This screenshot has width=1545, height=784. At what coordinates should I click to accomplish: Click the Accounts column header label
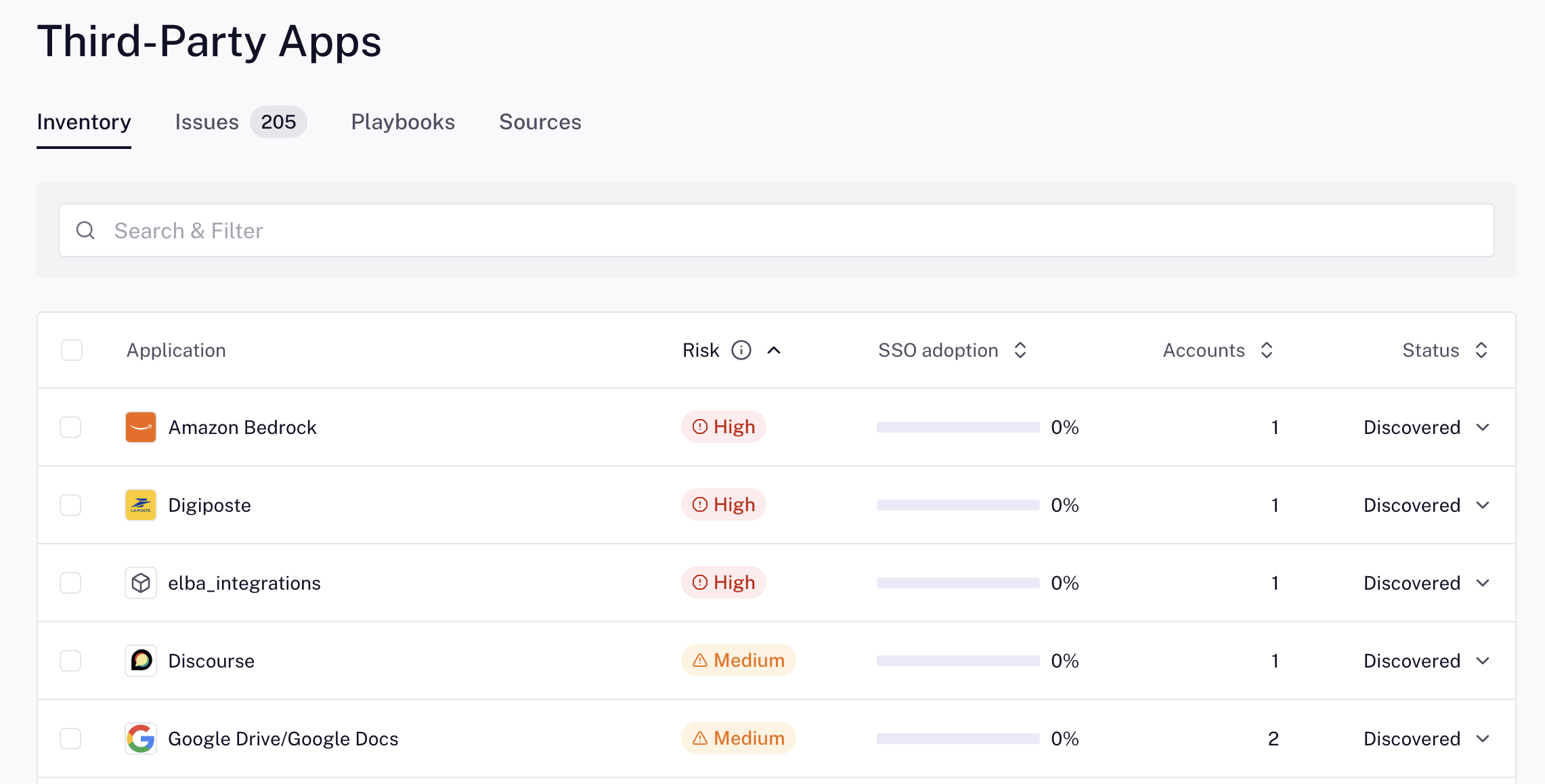pos(1204,350)
